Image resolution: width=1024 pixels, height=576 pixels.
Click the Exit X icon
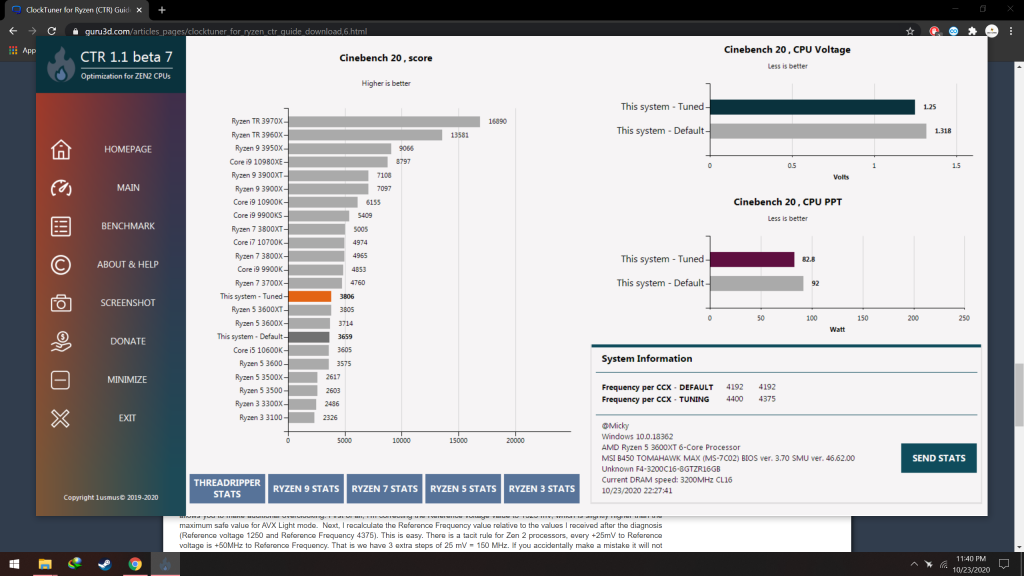point(60,418)
